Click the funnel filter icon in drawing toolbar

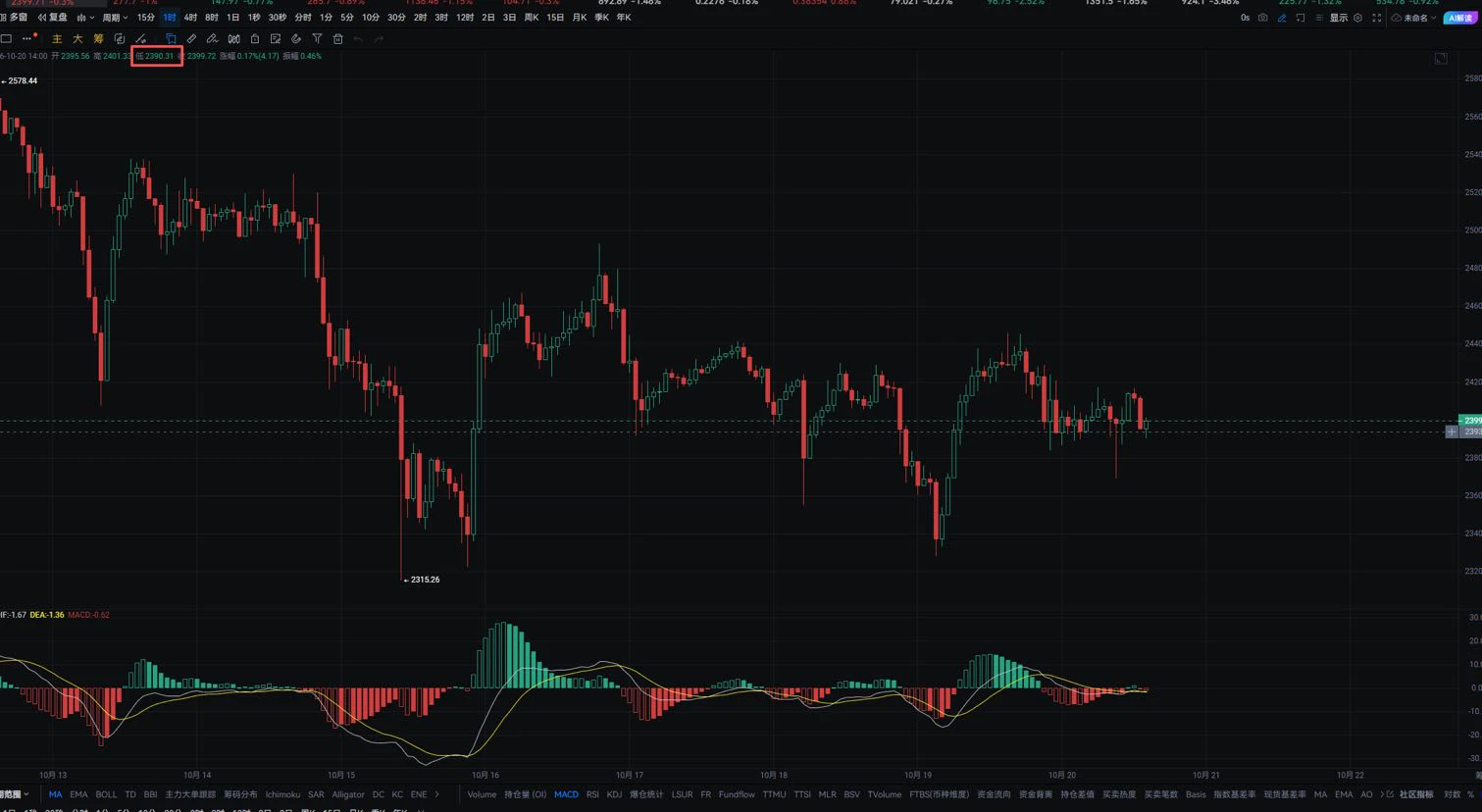(317, 39)
